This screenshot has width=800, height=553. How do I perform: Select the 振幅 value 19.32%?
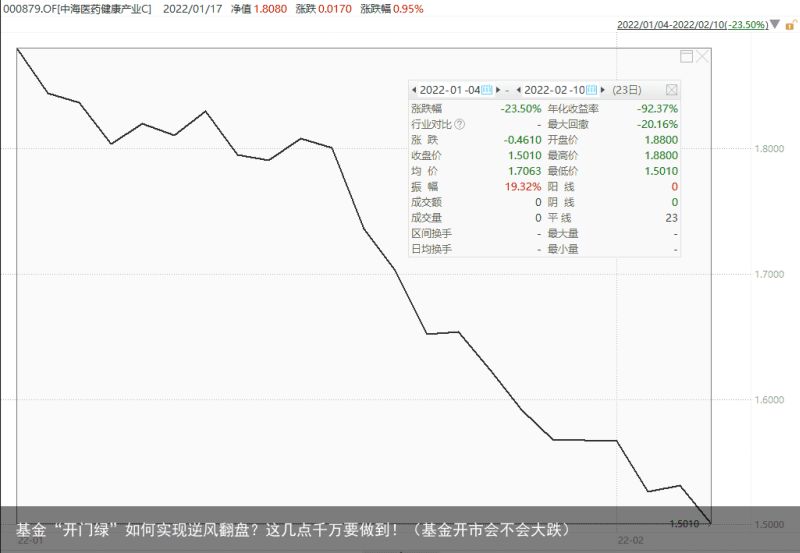click(x=523, y=186)
